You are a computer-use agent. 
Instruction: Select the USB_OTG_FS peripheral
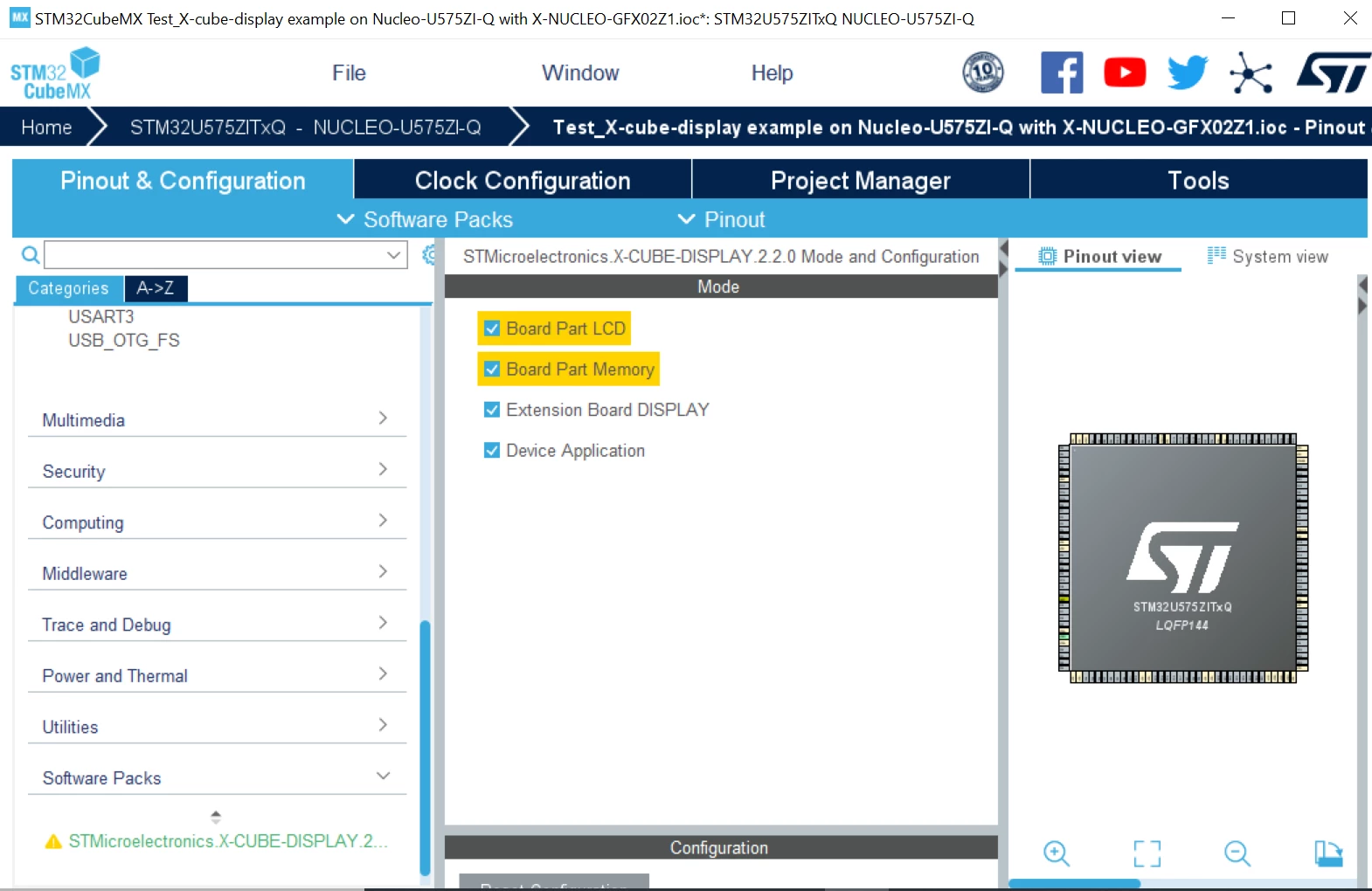124,341
